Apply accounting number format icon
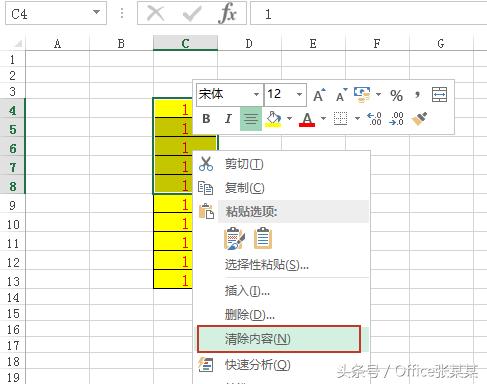This screenshot has width=487, height=384. (x=362, y=94)
